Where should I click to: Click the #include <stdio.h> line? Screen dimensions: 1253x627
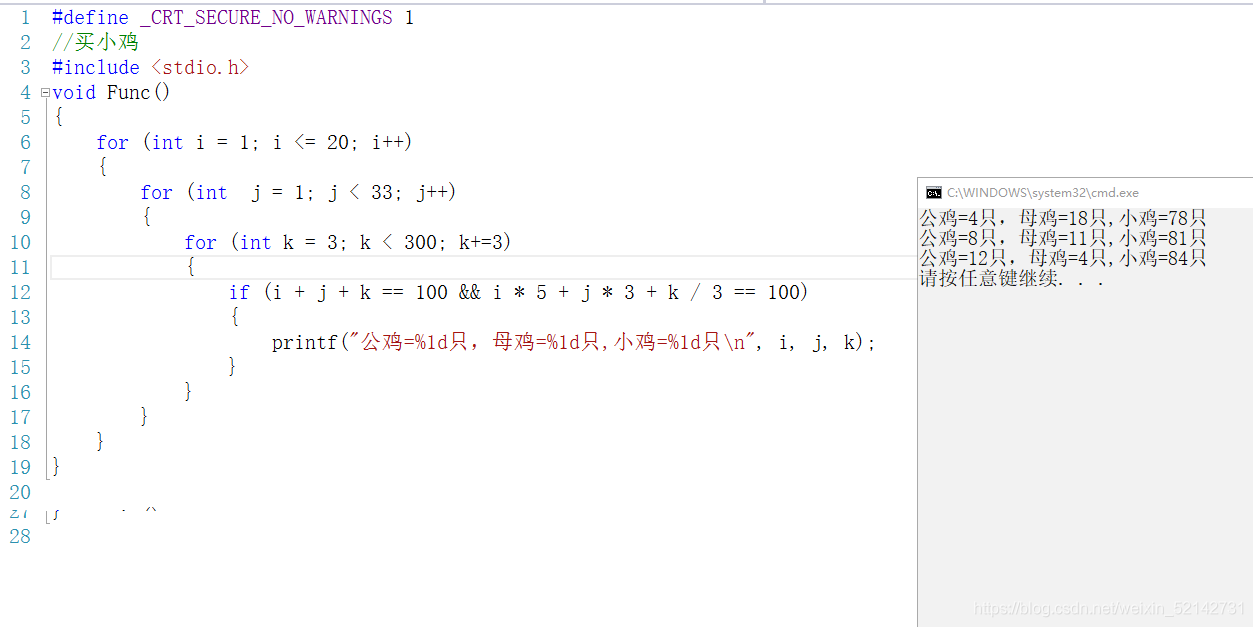coord(150,67)
